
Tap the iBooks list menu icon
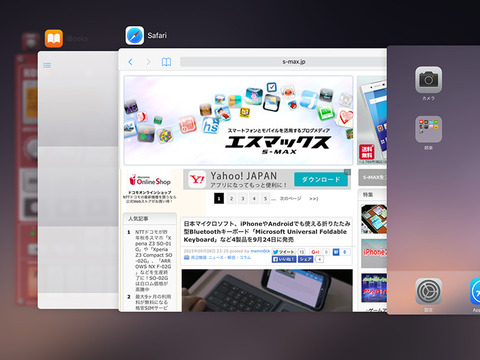47,65
